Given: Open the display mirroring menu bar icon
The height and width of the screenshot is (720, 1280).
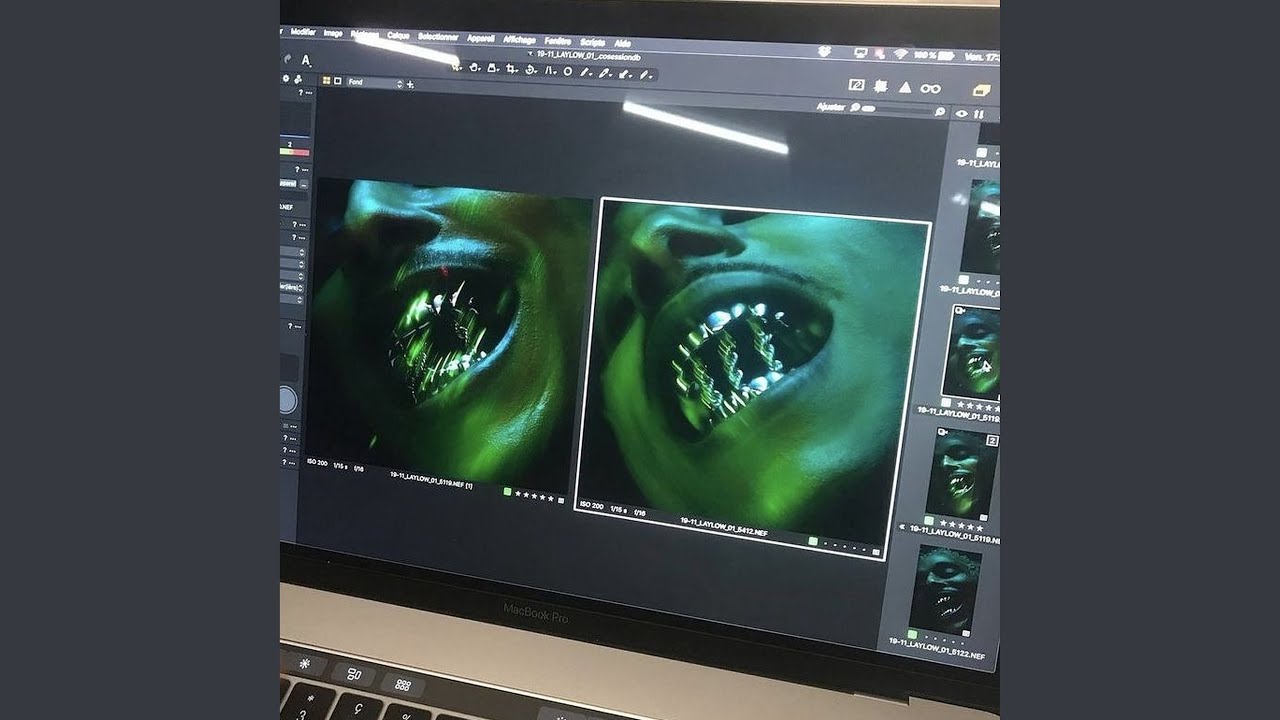Looking at the screenshot, I should (x=861, y=52).
